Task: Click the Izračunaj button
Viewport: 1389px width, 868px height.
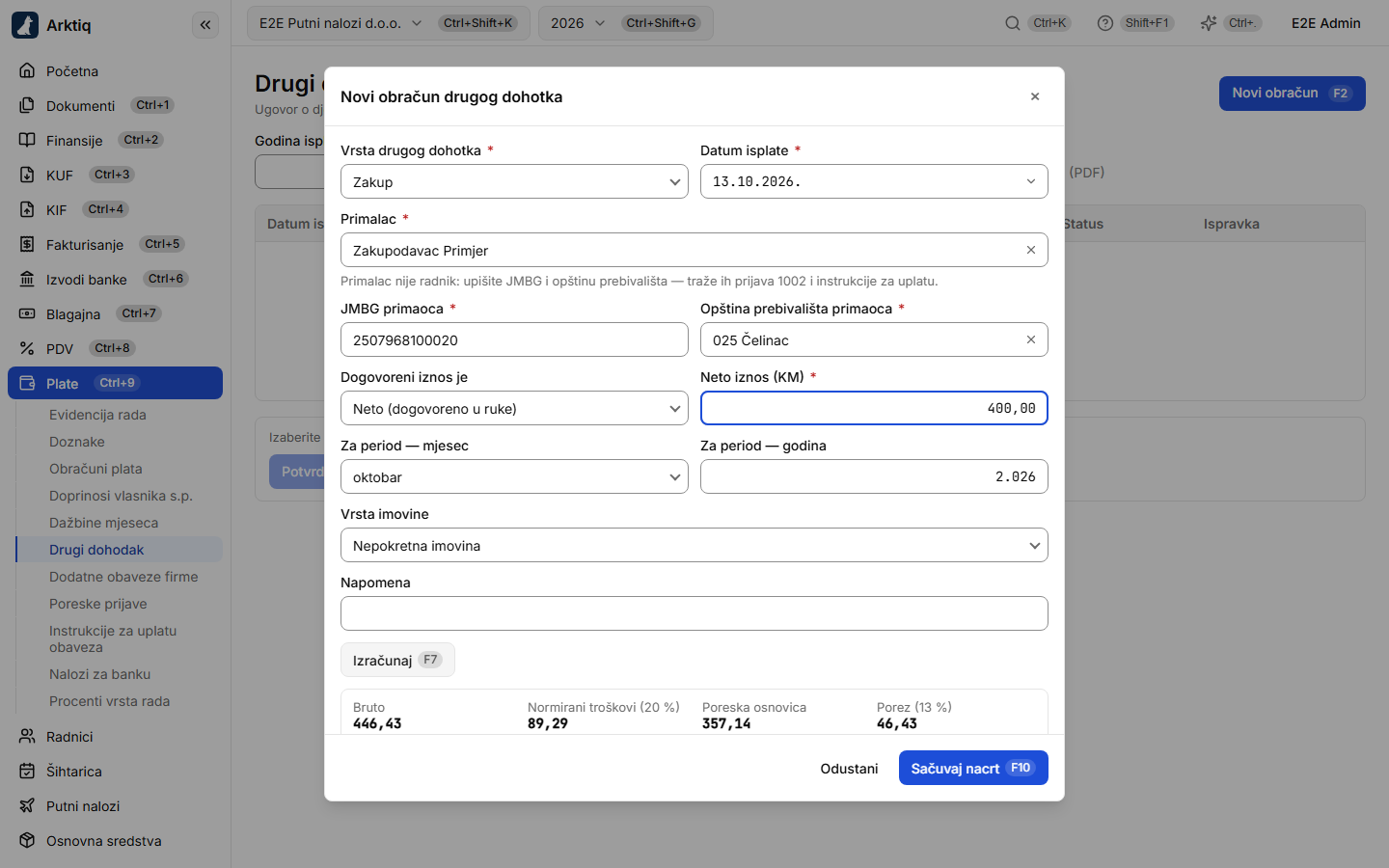Action: pos(397,660)
